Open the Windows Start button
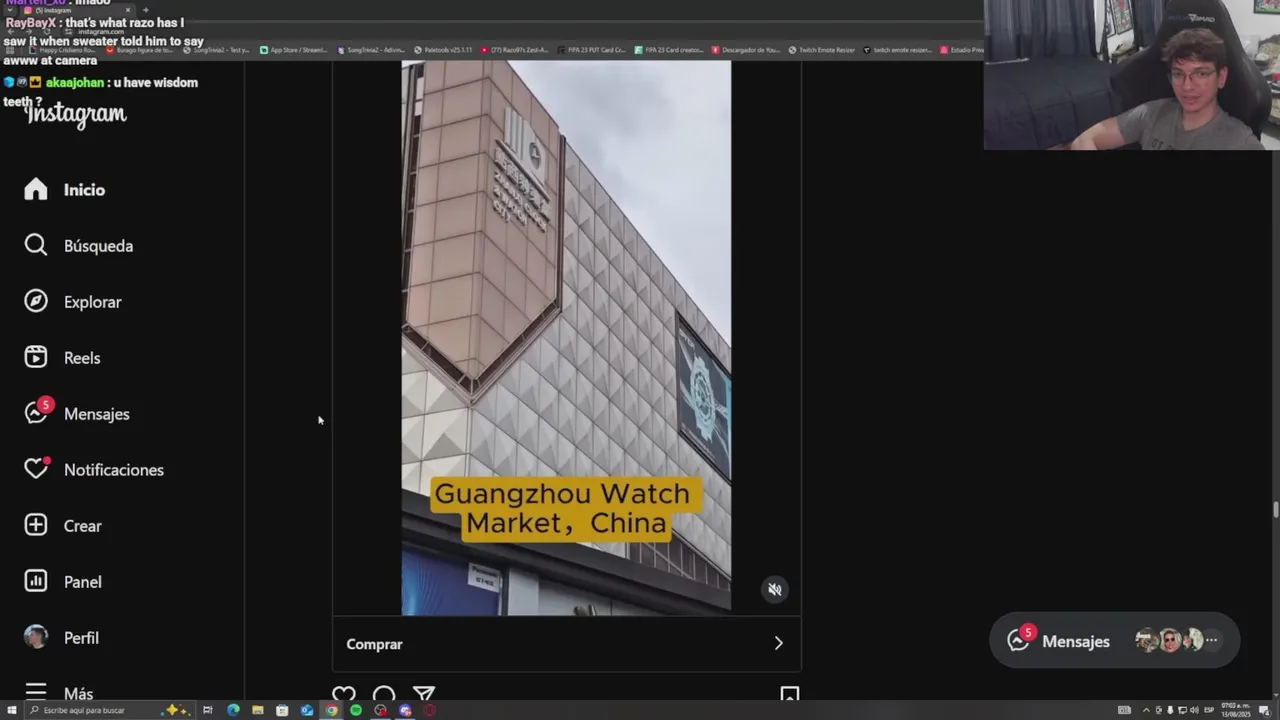The height and width of the screenshot is (720, 1280). tap(12, 710)
